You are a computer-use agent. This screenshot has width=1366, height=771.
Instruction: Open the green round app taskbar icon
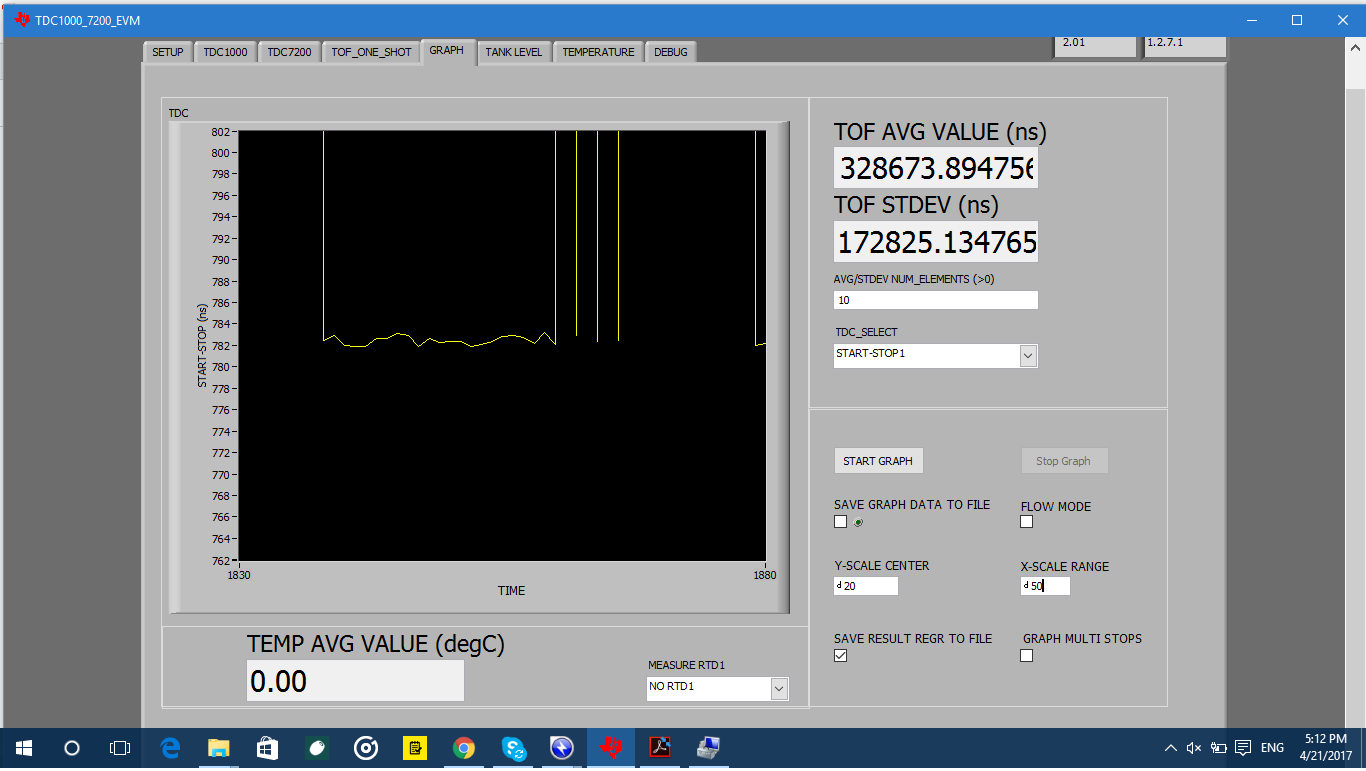316,747
